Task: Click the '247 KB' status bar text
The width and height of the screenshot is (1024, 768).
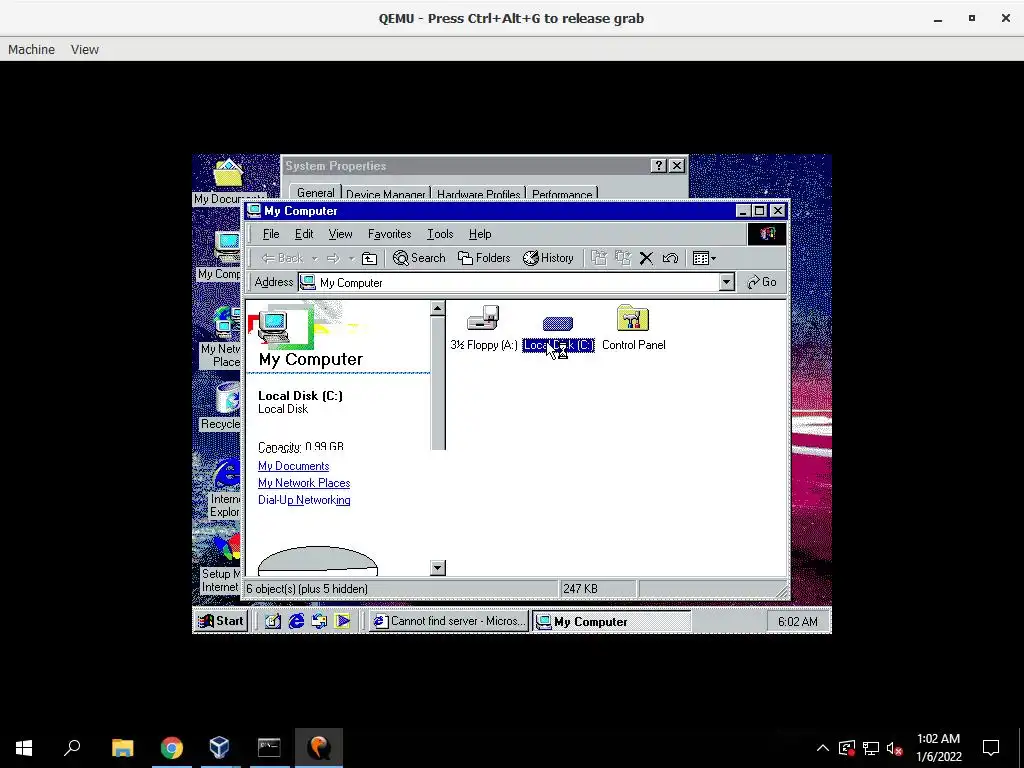Action: [x=581, y=589]
